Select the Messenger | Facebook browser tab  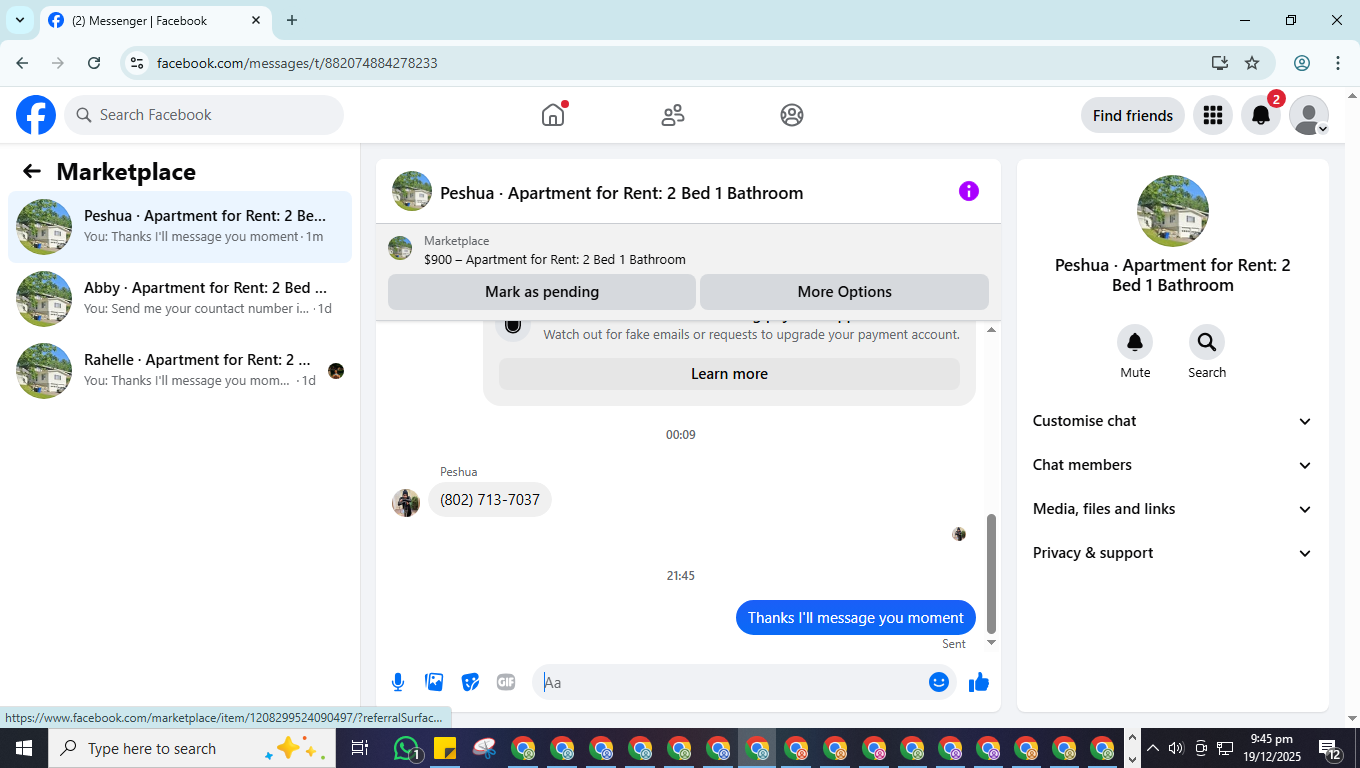point(155,20)
